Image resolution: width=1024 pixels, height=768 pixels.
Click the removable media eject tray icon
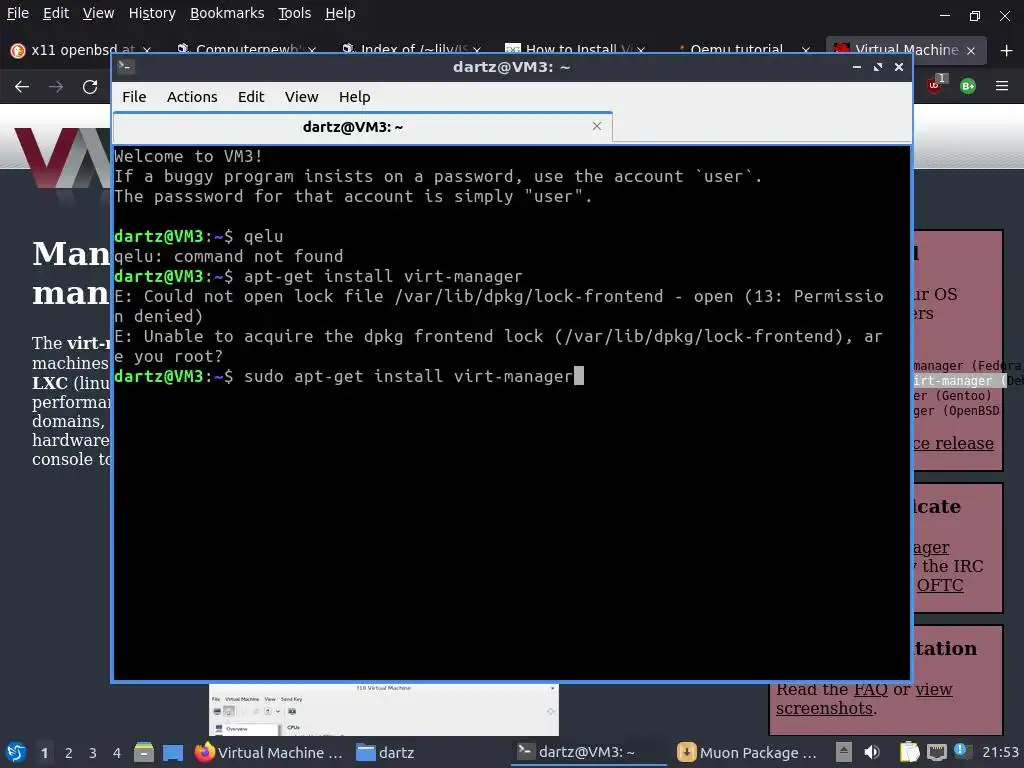click(x=844, y=752)
